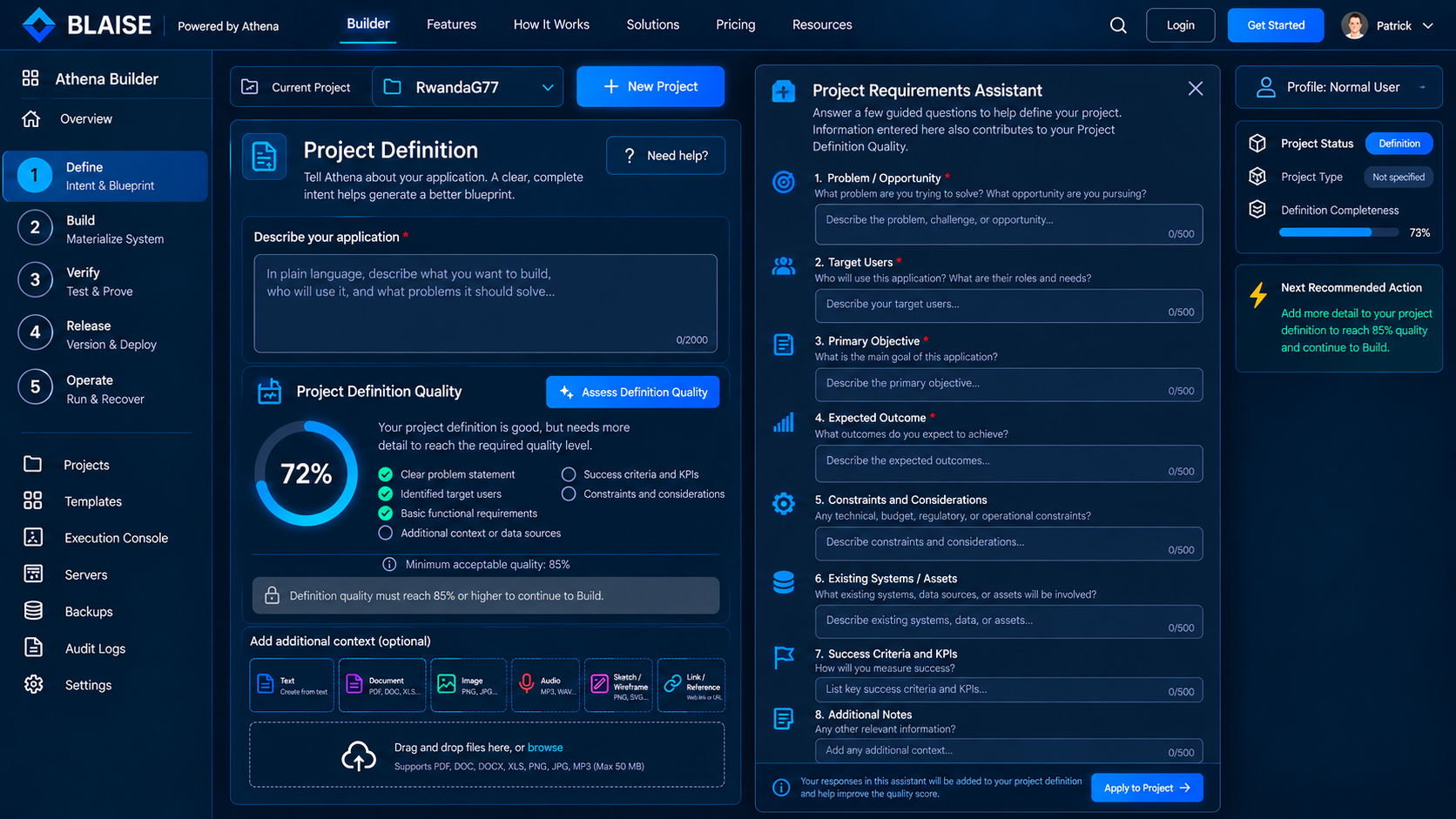The width and height of the screenshot is (1456, 819).
Task: Click the Definition Completeness progress bar
Action: tap(1338, 232)
